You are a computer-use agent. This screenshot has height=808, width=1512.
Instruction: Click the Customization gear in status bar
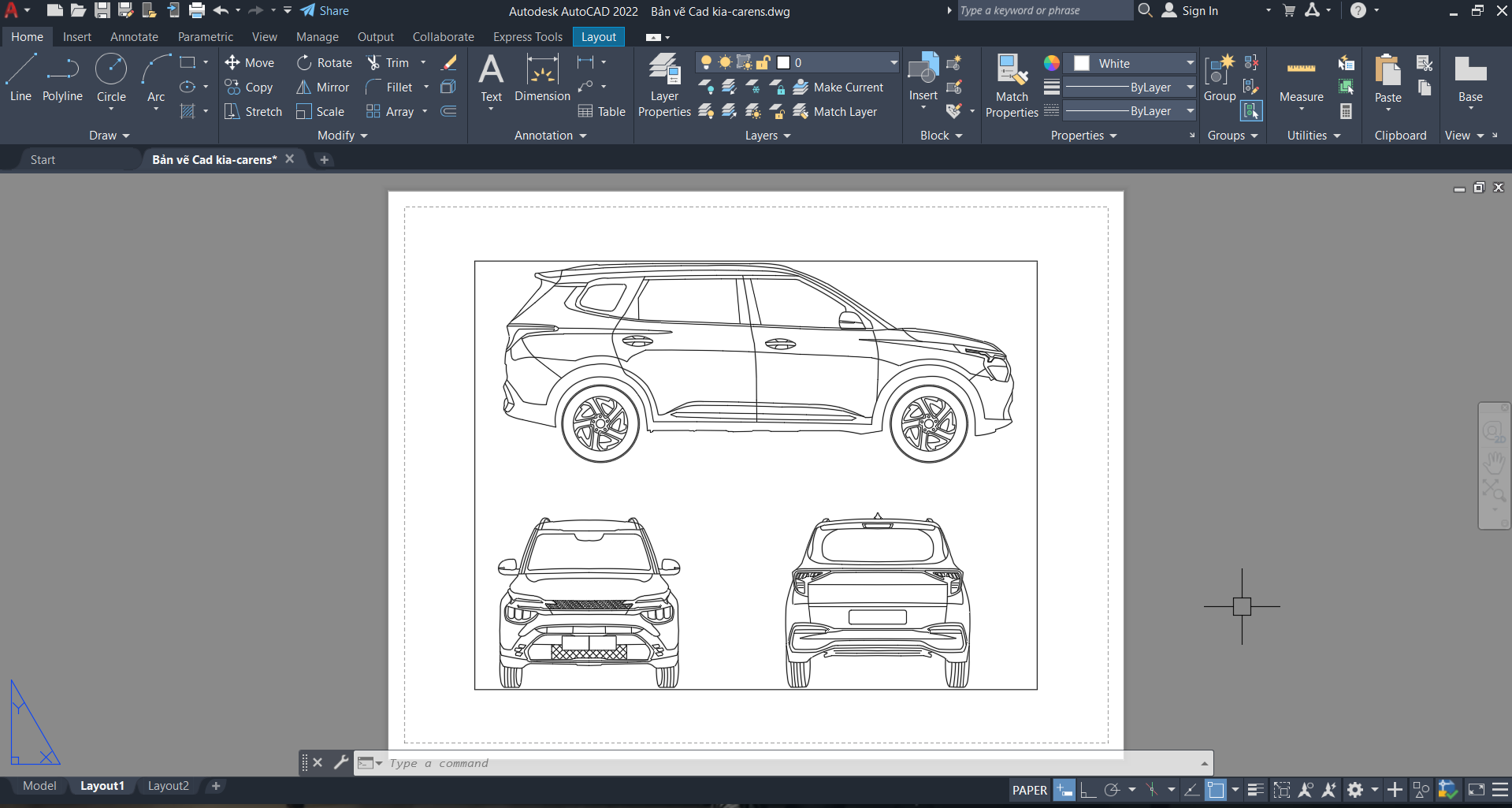pos(1354,790)
